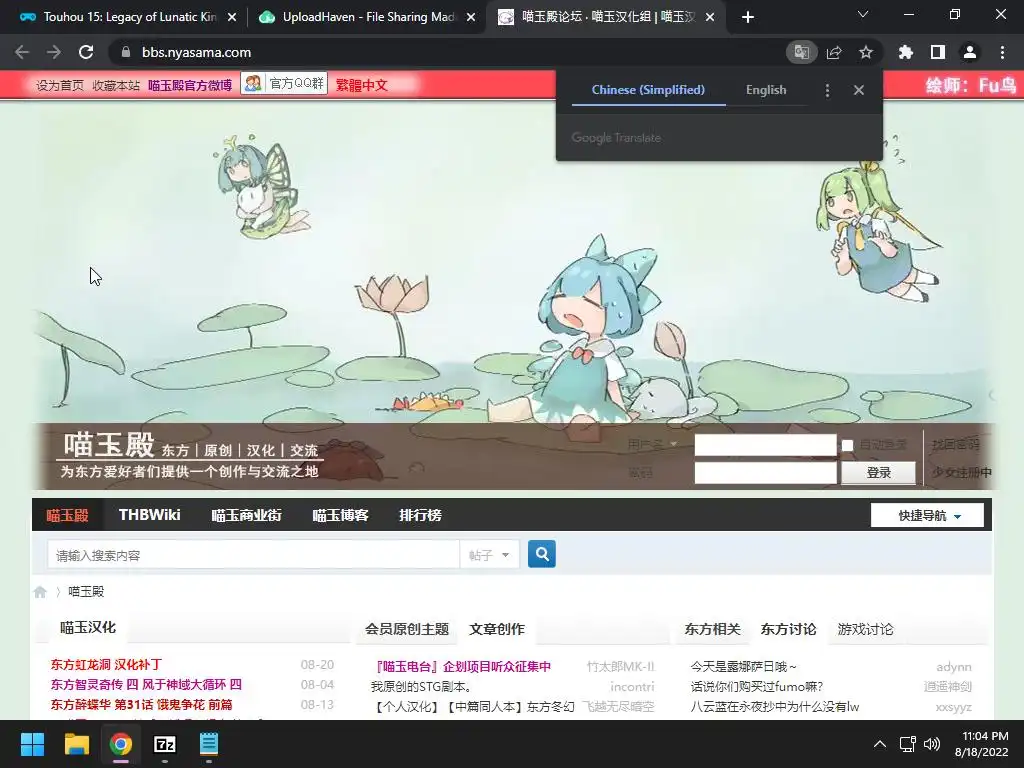Click the home icon in the breadcrumb

(x=40, y=592)
